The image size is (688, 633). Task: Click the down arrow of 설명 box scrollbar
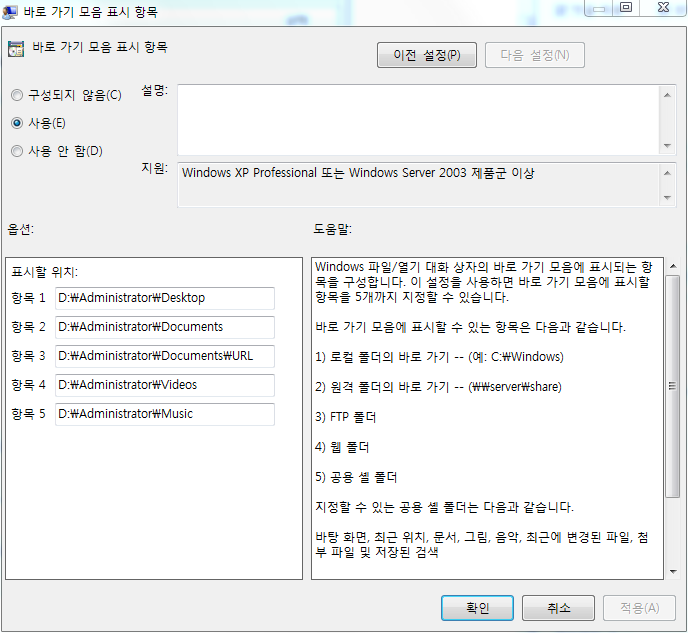coord(667,146)
